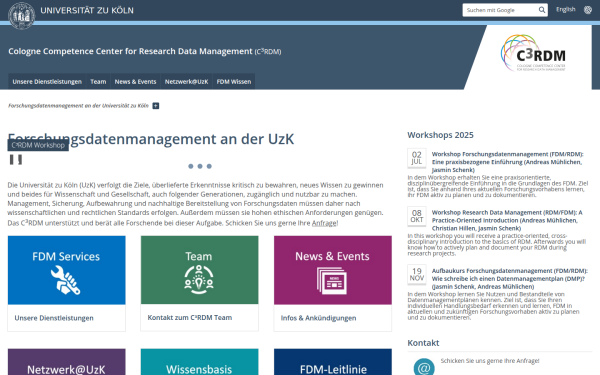Expand the breadcrumb plus icon
600x375 pixels.
tap(156, 106)
